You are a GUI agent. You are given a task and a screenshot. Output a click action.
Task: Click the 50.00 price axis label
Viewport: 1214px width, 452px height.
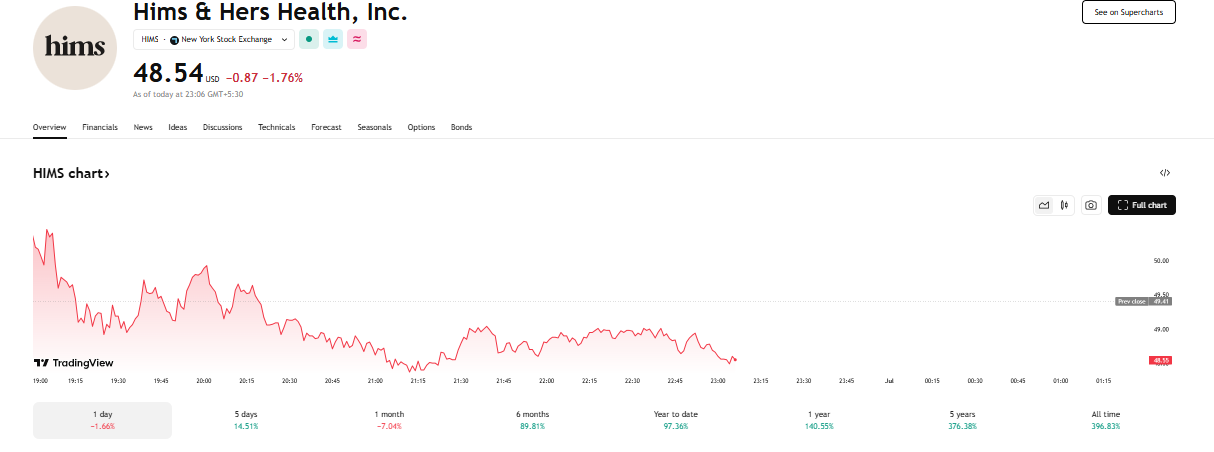coord(1162,261)
